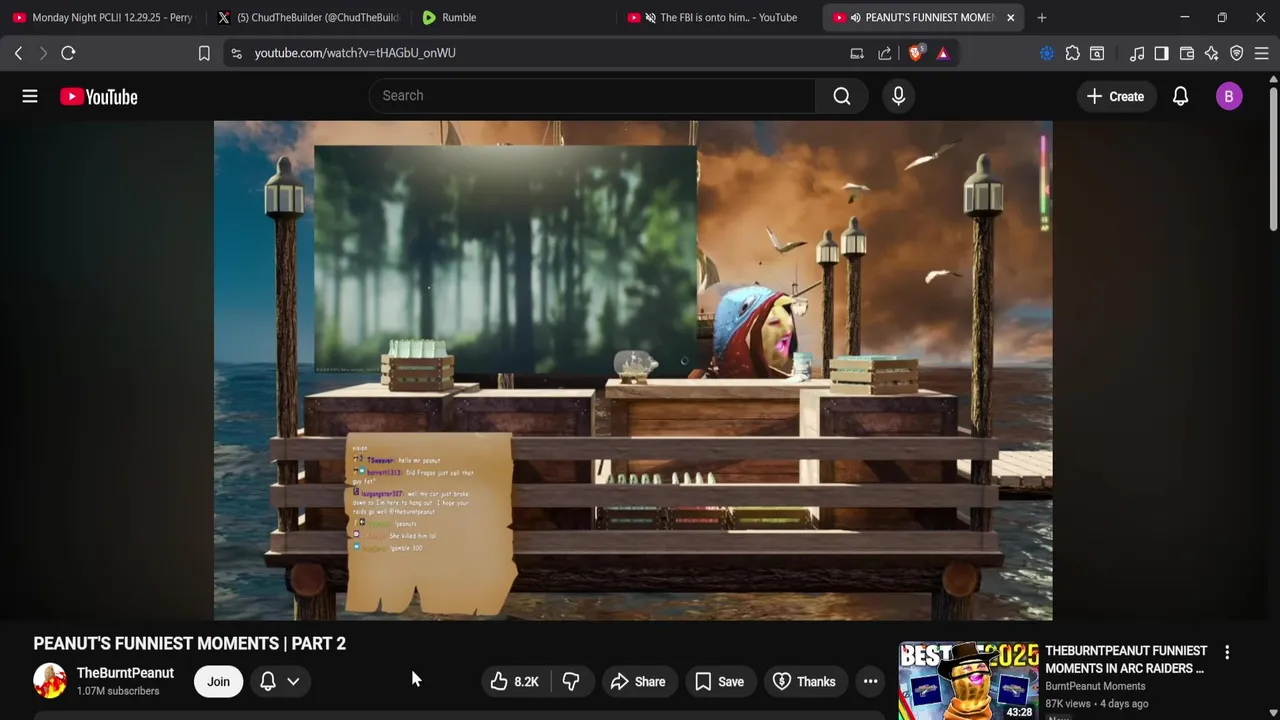Reload the current page
Screen dimensions: 1280x720
point(68,53)
